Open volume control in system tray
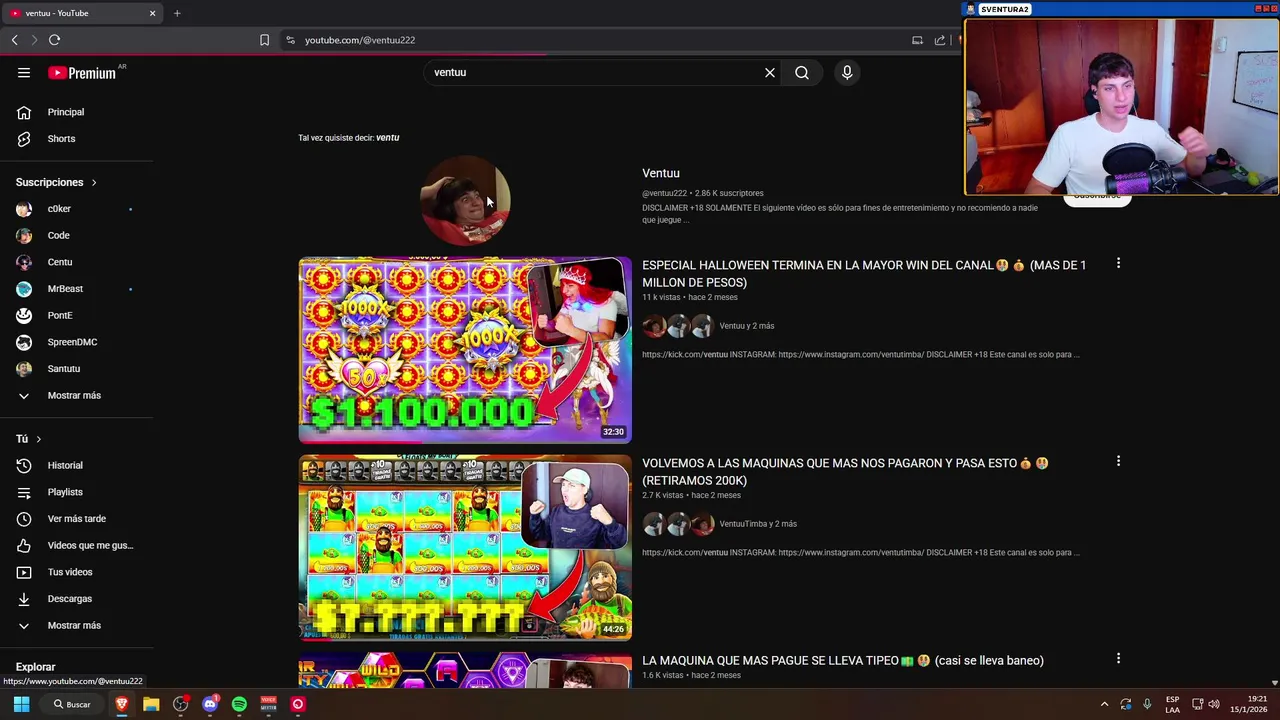1280x720 pixels. [x=1214, y=704]
